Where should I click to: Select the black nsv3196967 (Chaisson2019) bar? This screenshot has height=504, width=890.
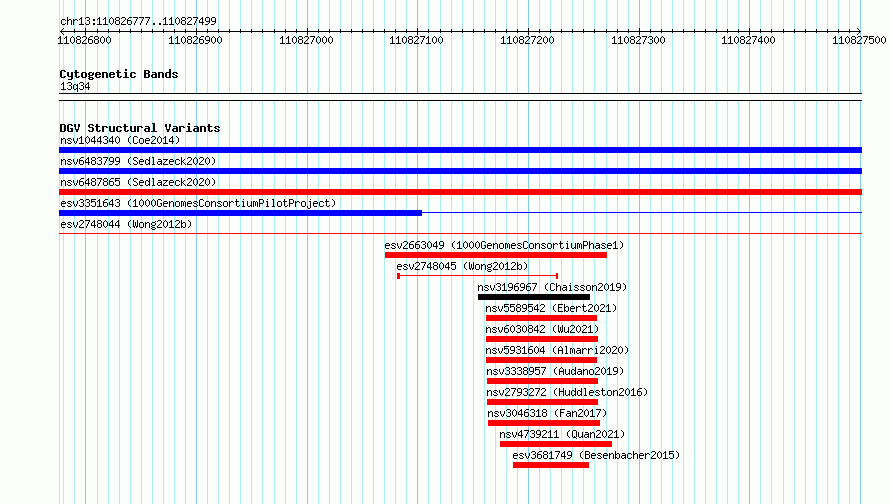tap(534, 297)
